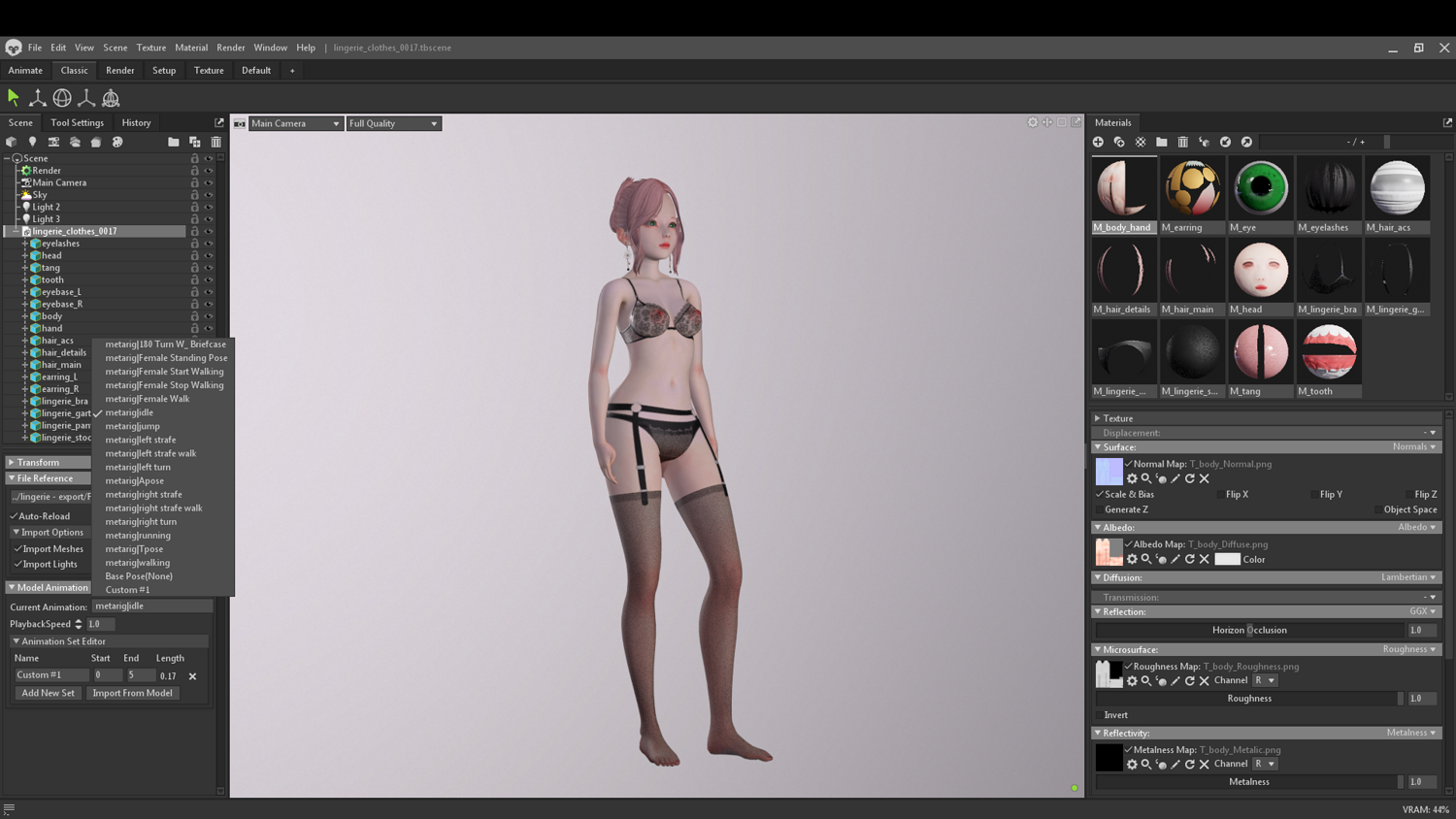This screenshot has height=819, width=1456.
Task: Collapse the Transform section
Action: point(12,463)
